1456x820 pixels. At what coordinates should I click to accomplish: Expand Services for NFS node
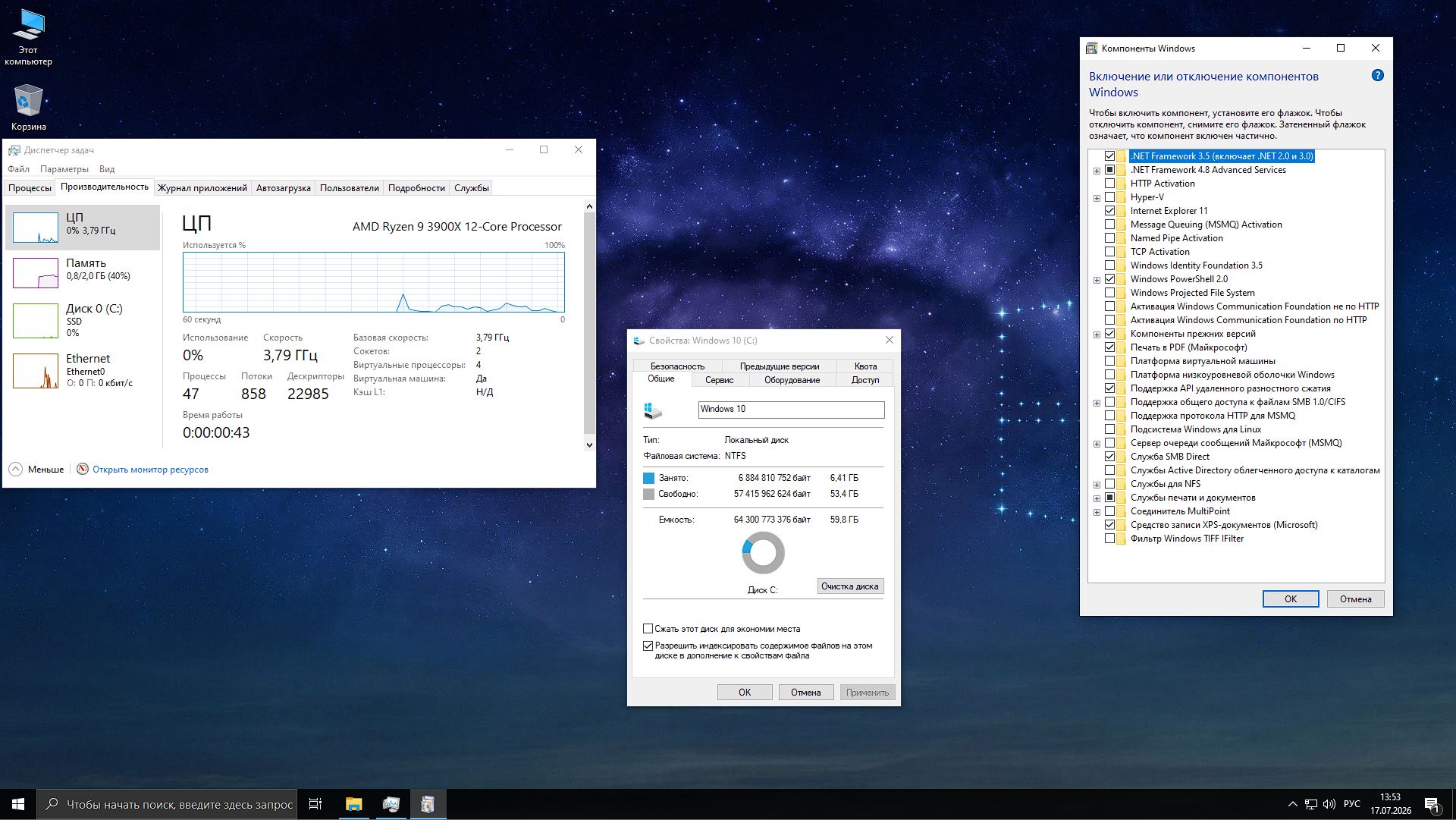point(1097,485)
